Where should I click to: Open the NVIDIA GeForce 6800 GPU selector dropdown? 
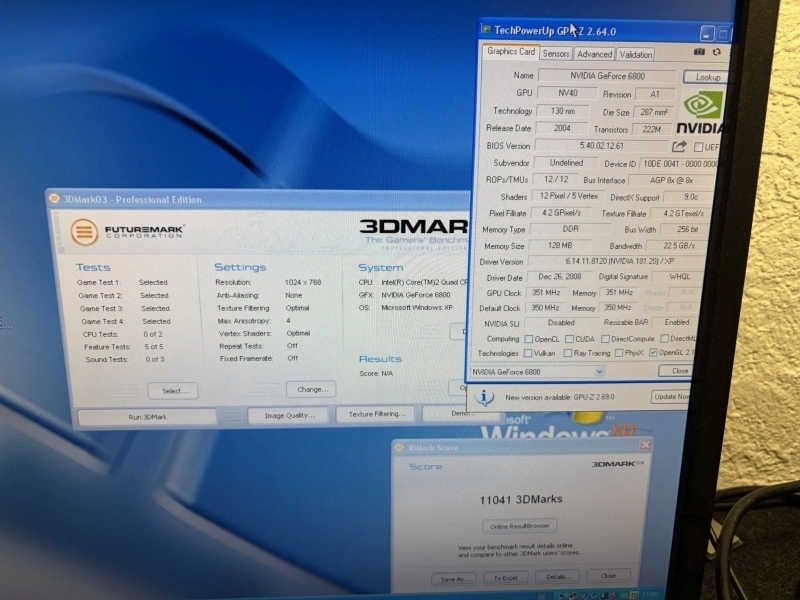pyautogui.click(x=599, y=372)
